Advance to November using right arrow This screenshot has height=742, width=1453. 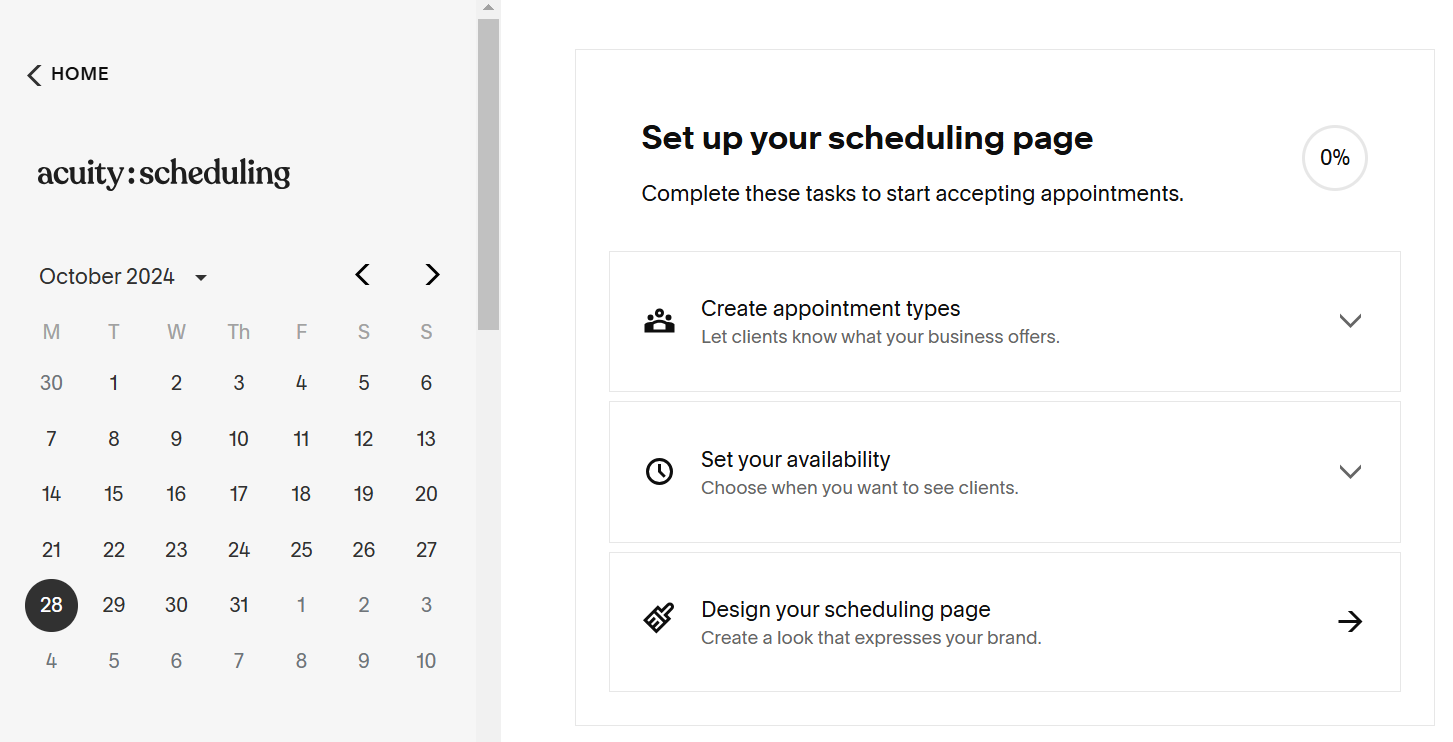(x=431, y=274)
